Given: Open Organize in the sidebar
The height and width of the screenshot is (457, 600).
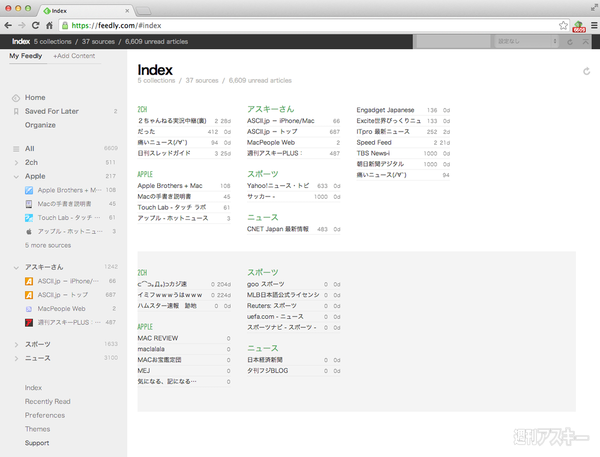Looking at the screenshot, I should pyautogui.click(x=40, y=125).
